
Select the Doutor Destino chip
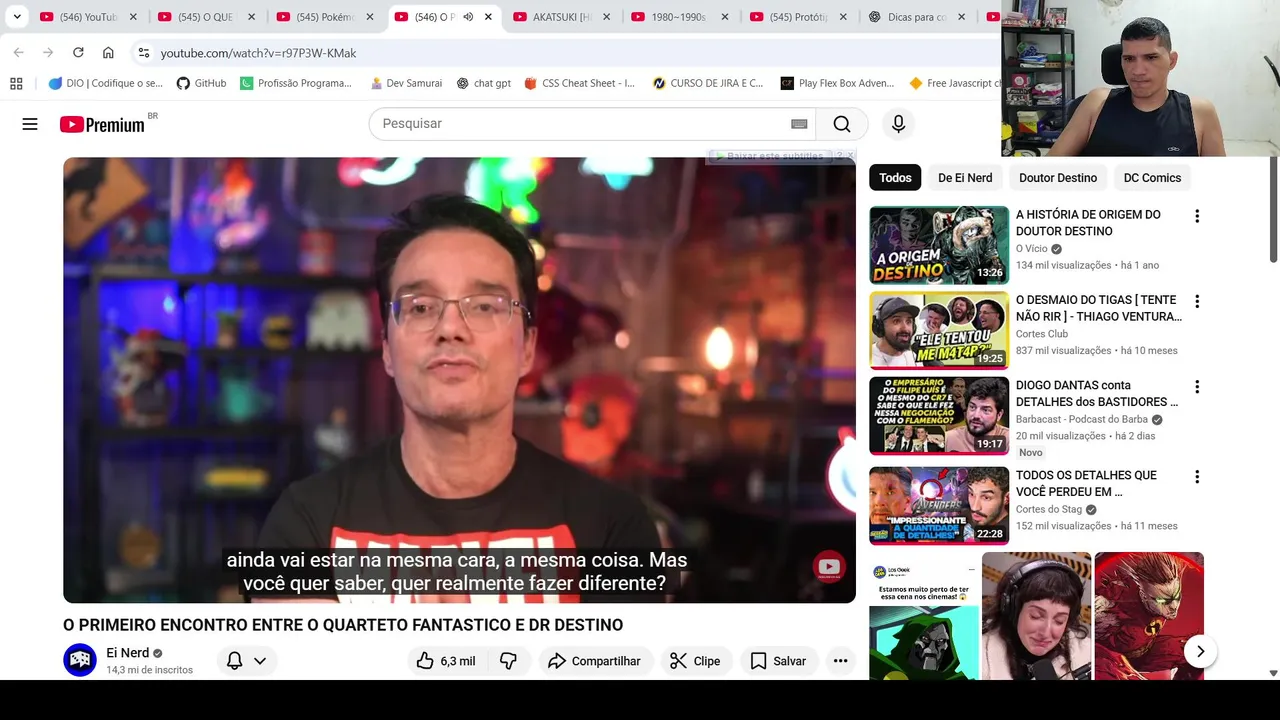click(x=1058, y=178)
